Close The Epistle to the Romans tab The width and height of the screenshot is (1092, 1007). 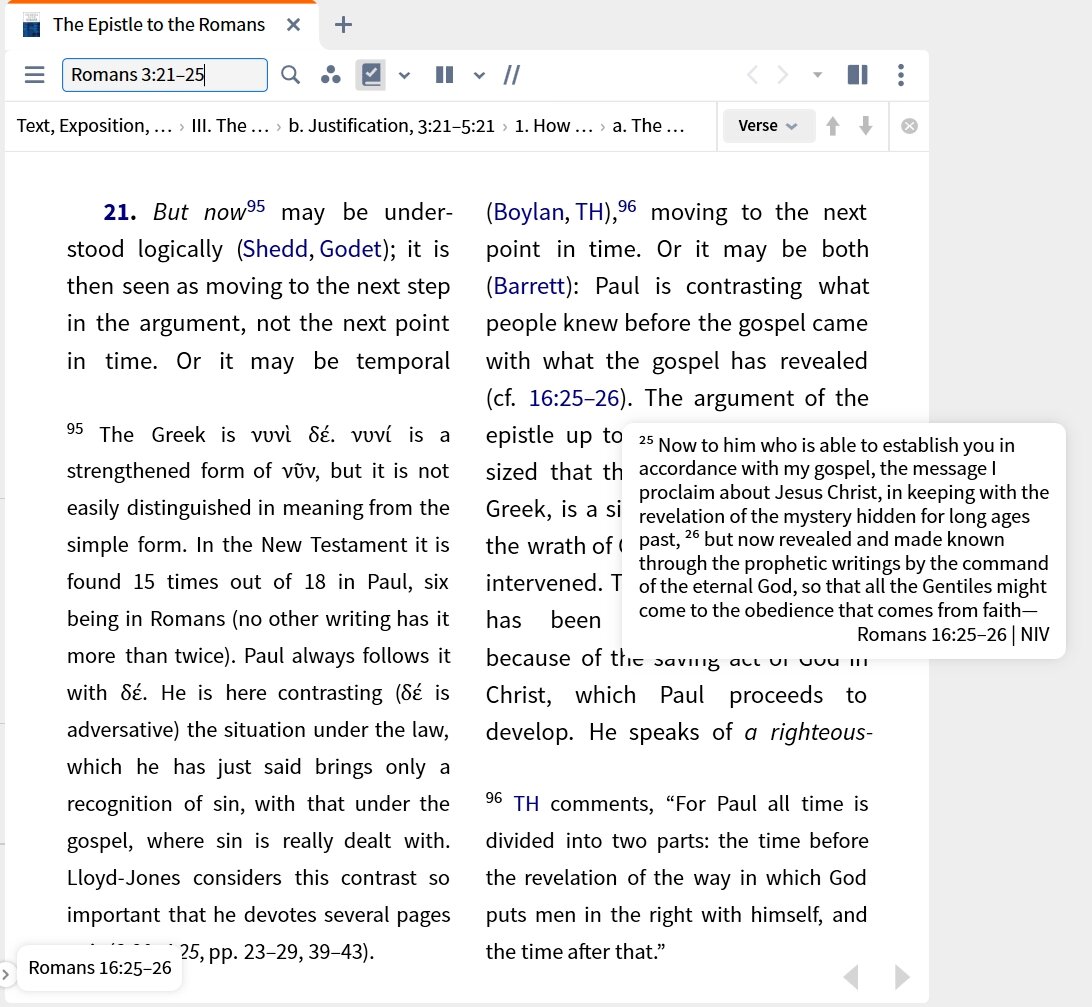pos(294,25)
